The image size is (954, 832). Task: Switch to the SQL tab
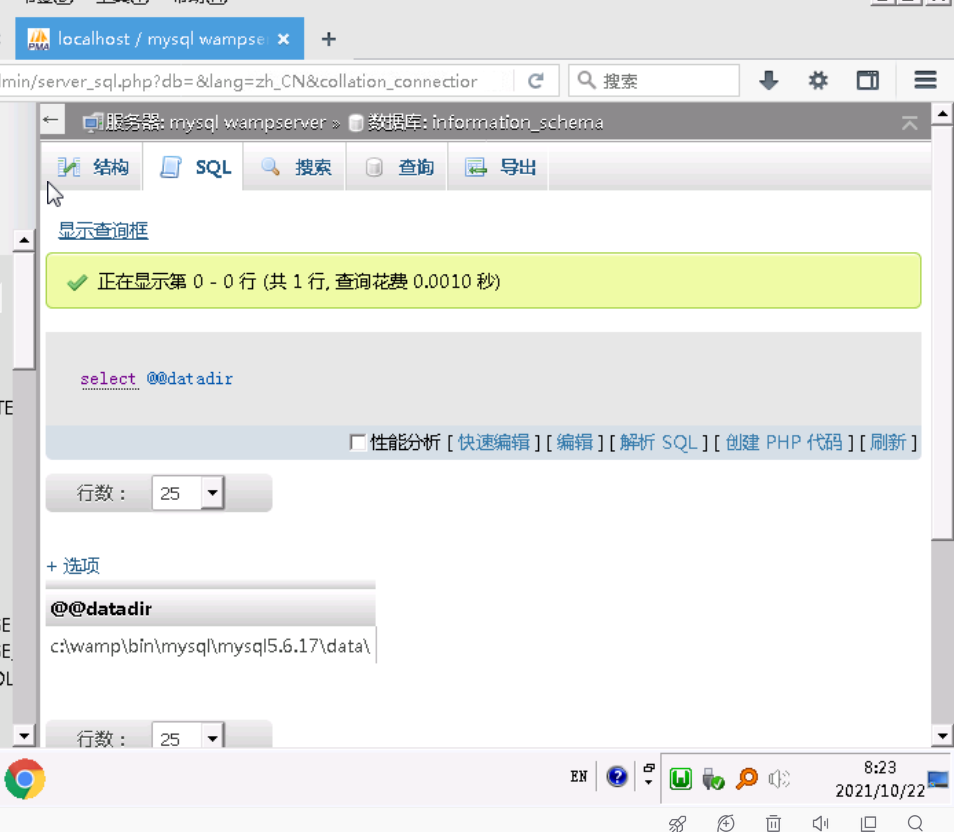[194, 167]
